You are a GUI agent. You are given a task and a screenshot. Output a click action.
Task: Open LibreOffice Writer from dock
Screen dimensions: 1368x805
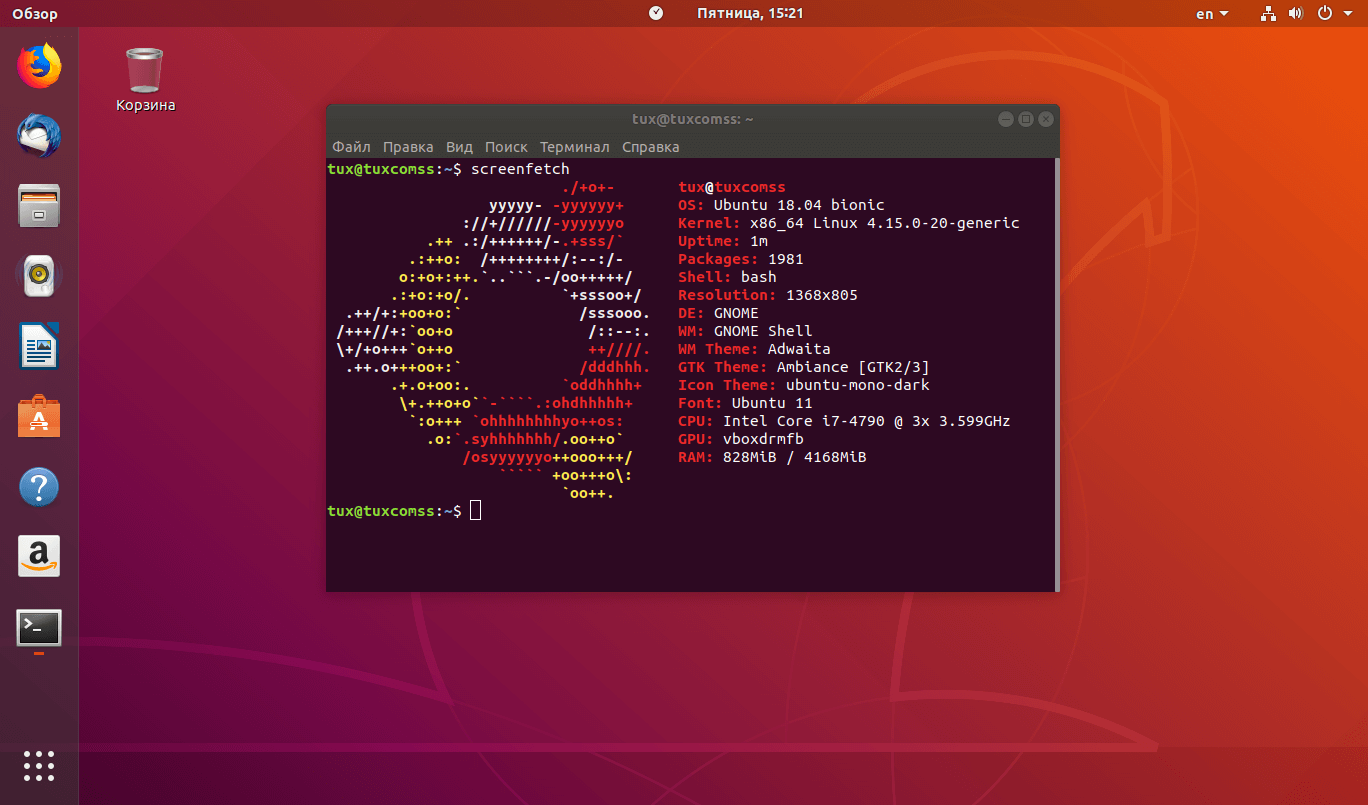pyautogui.click(x=39, y=346)
